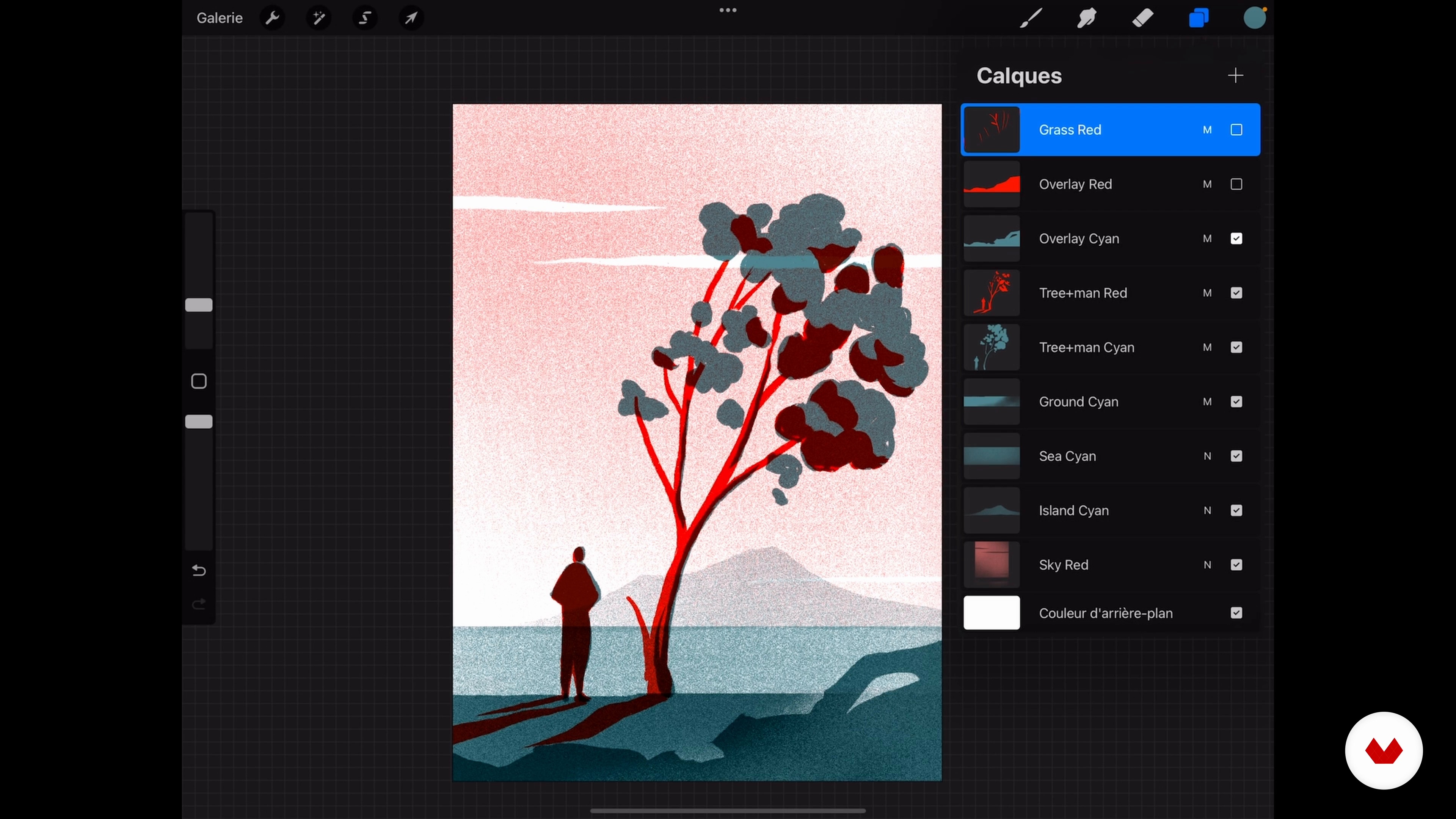Open blend mode M of Overlay Red
Screen dimensions: 1456x819
pos(1207,184)
